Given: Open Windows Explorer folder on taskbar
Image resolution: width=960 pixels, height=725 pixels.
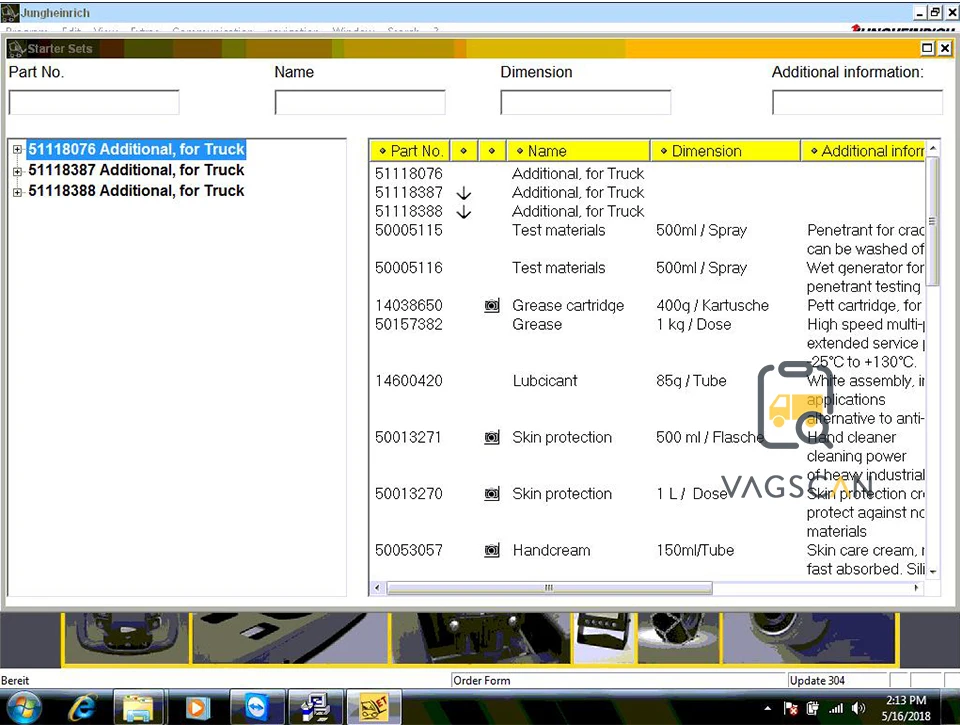Looking at the screenshot, I should [138, 708].
